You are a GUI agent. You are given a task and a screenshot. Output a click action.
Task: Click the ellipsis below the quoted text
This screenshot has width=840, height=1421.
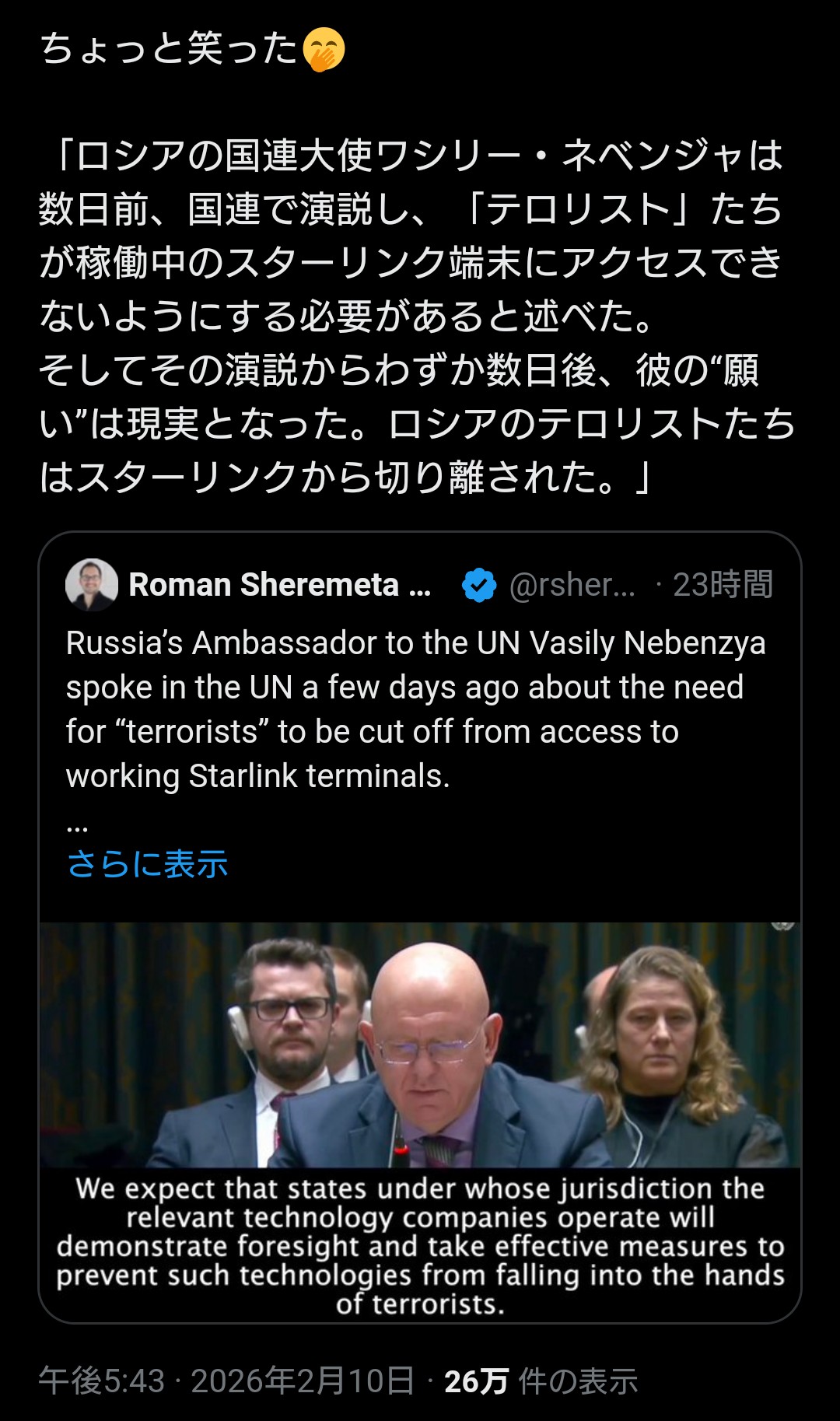pyautogui.click(x=77, y=826)
